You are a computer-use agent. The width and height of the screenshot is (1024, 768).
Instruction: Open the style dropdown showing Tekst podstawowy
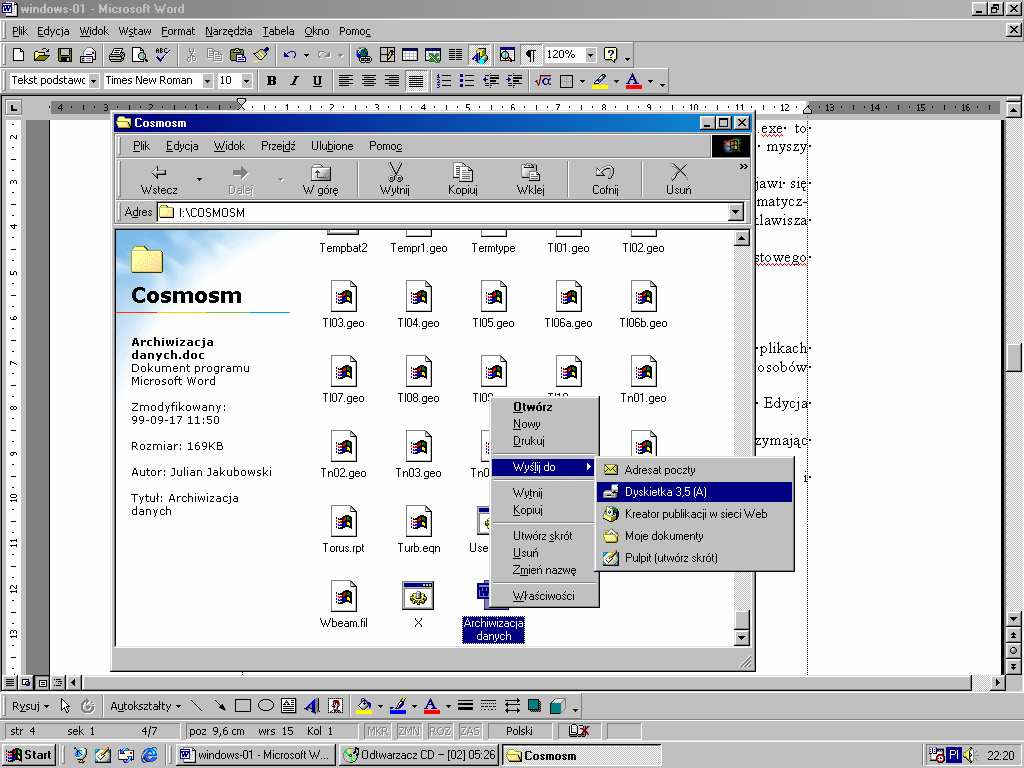coord(93,81)
